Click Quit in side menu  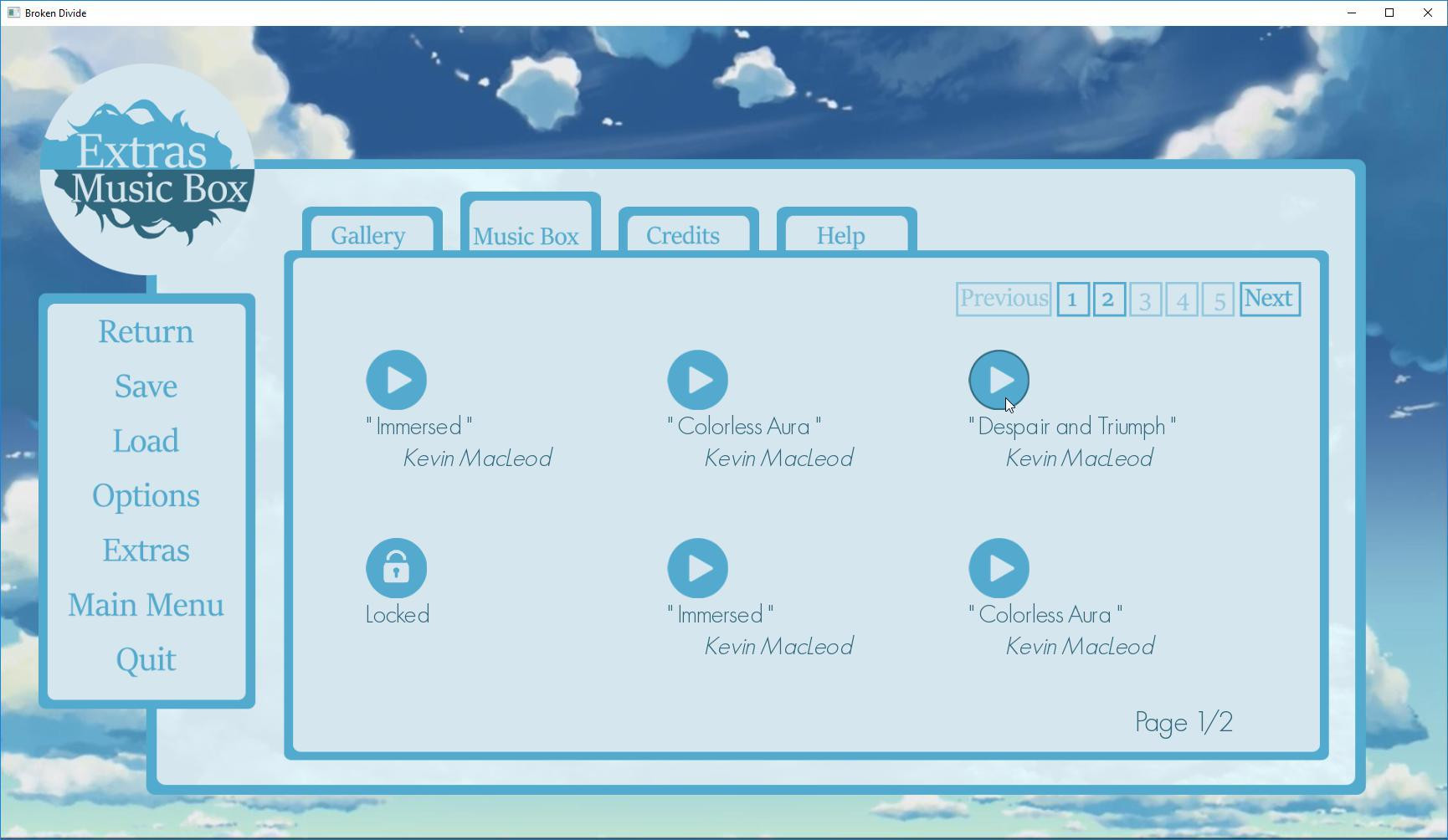pyautogui.click(x=146, y=660)
